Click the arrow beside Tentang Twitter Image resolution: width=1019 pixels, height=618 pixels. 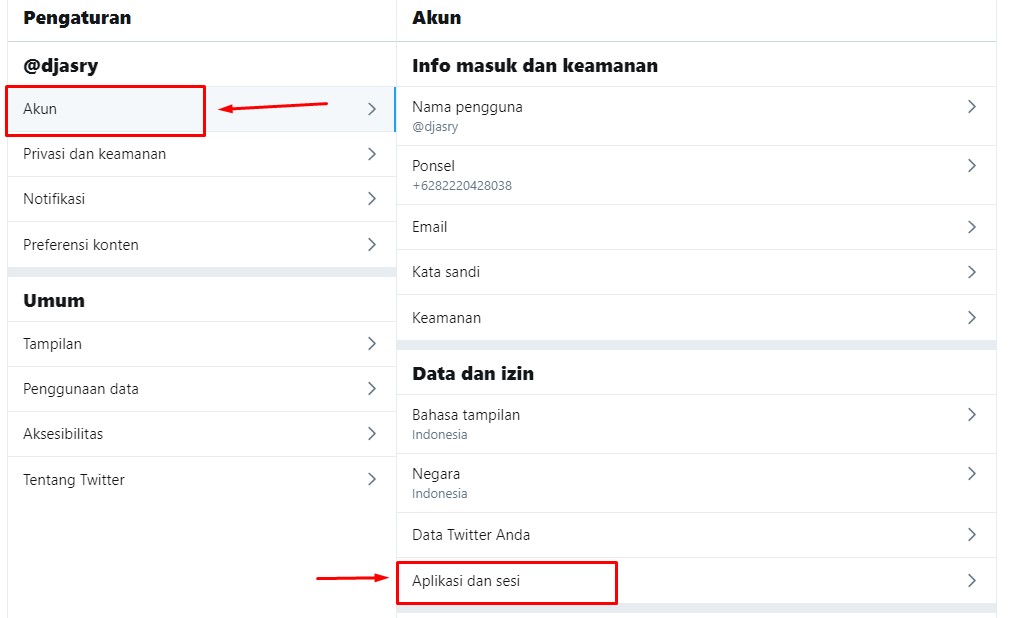pyautogui.click(x=372, y=480)
